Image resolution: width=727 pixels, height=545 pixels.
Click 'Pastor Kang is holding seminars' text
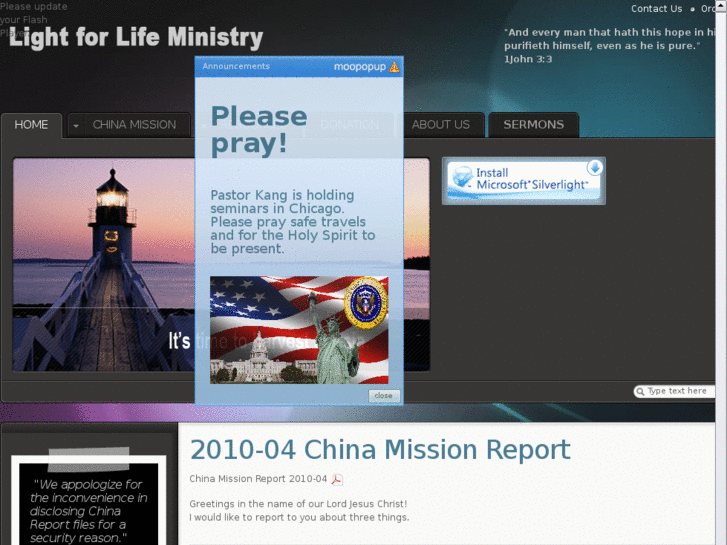coord(293,222)
